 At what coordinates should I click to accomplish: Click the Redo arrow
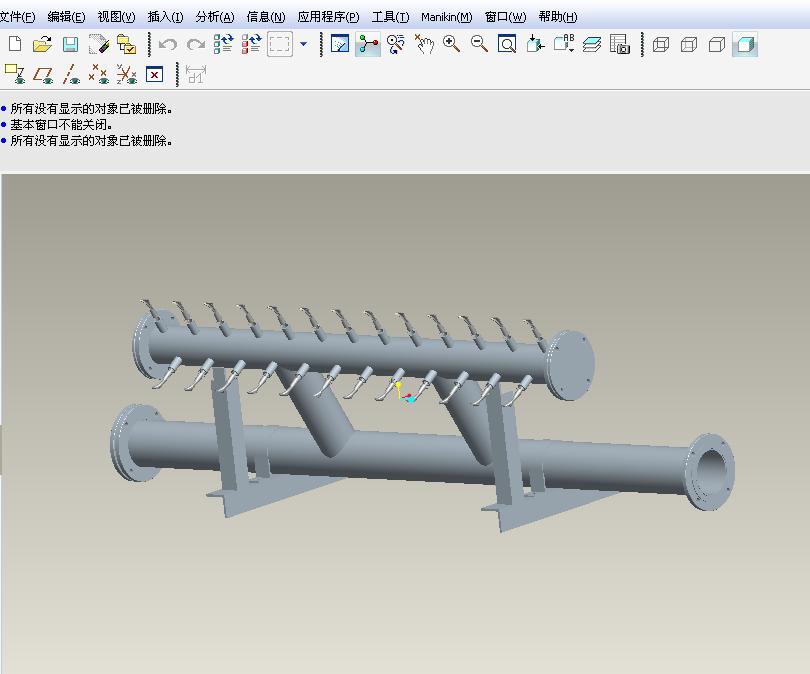(196, 45)
